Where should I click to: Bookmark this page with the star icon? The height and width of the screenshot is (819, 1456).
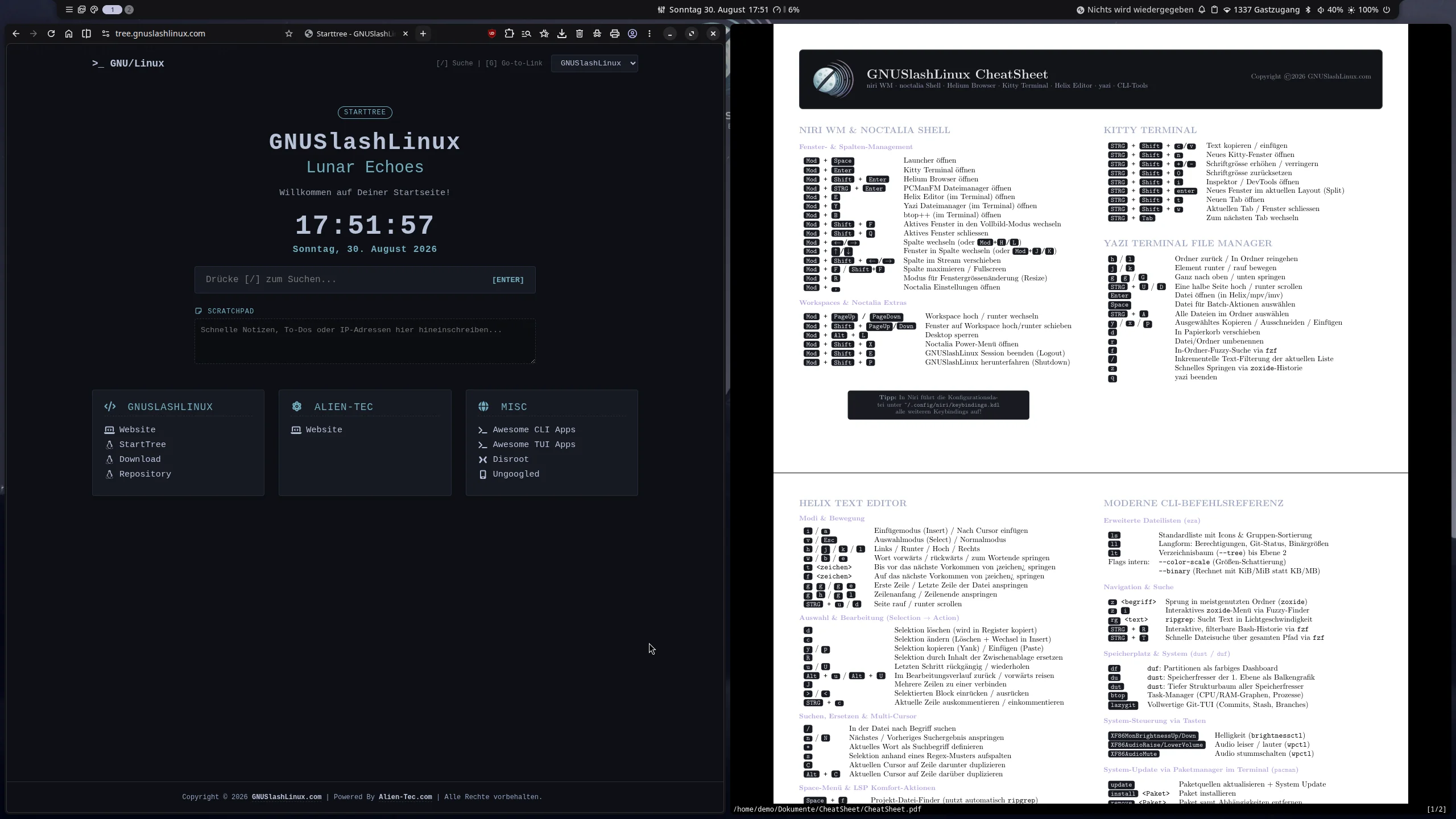point(289,34)
